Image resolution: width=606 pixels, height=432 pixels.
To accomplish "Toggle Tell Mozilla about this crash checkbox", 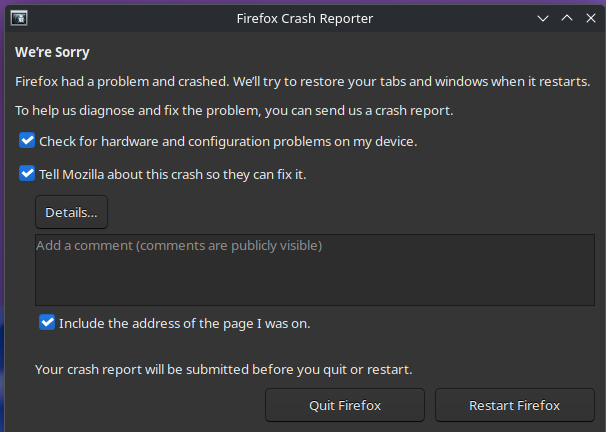I will (x=27, y=173).
